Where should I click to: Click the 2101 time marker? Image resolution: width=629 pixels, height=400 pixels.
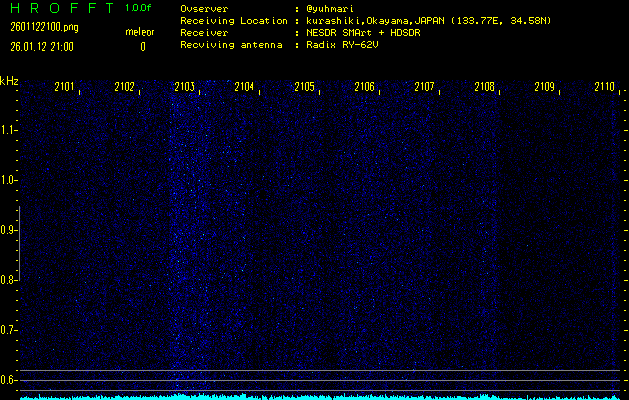coord(65,87)
